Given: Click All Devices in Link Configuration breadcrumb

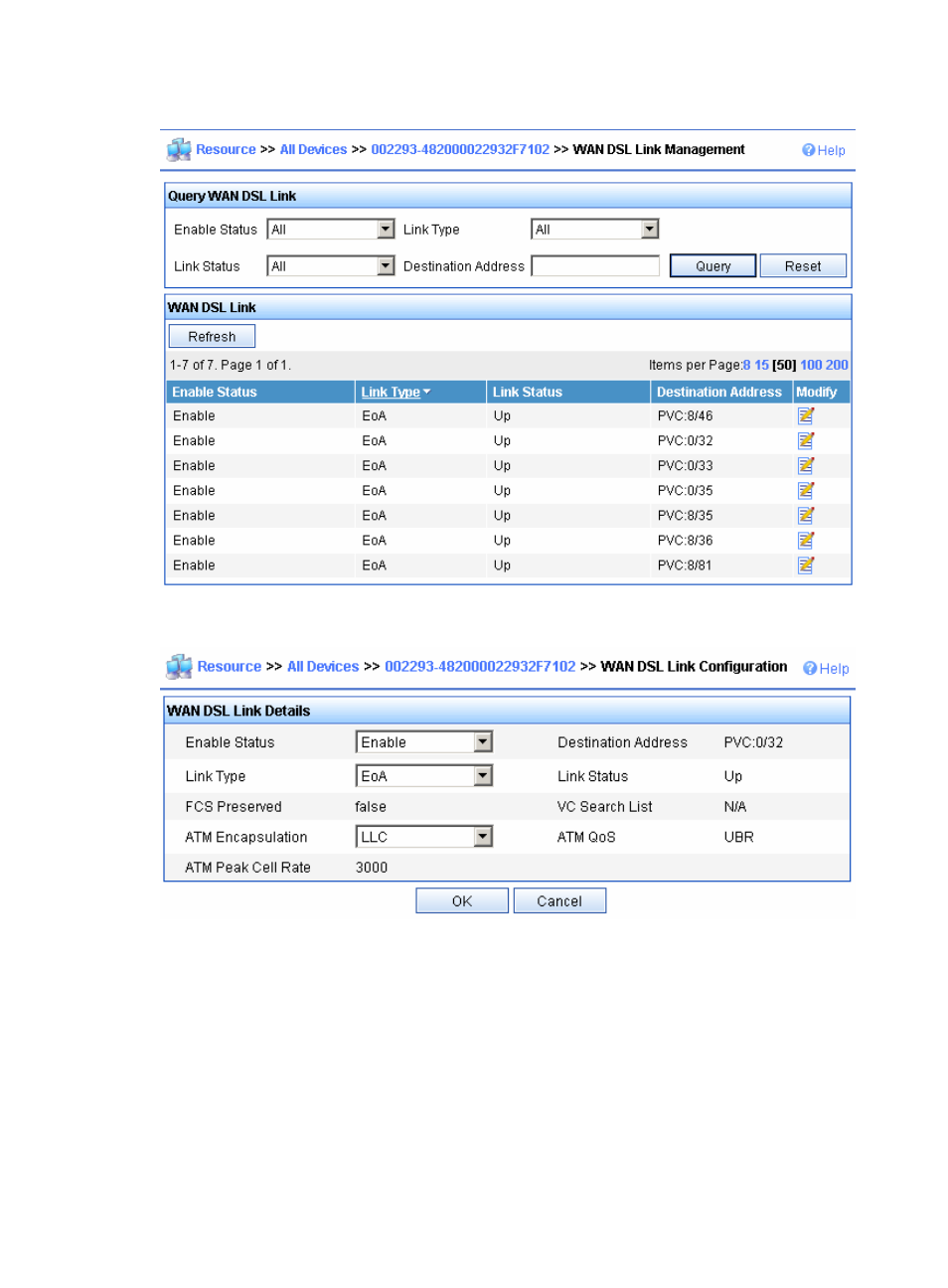Looking at the screenshot, I should click(x=323, y=666).
